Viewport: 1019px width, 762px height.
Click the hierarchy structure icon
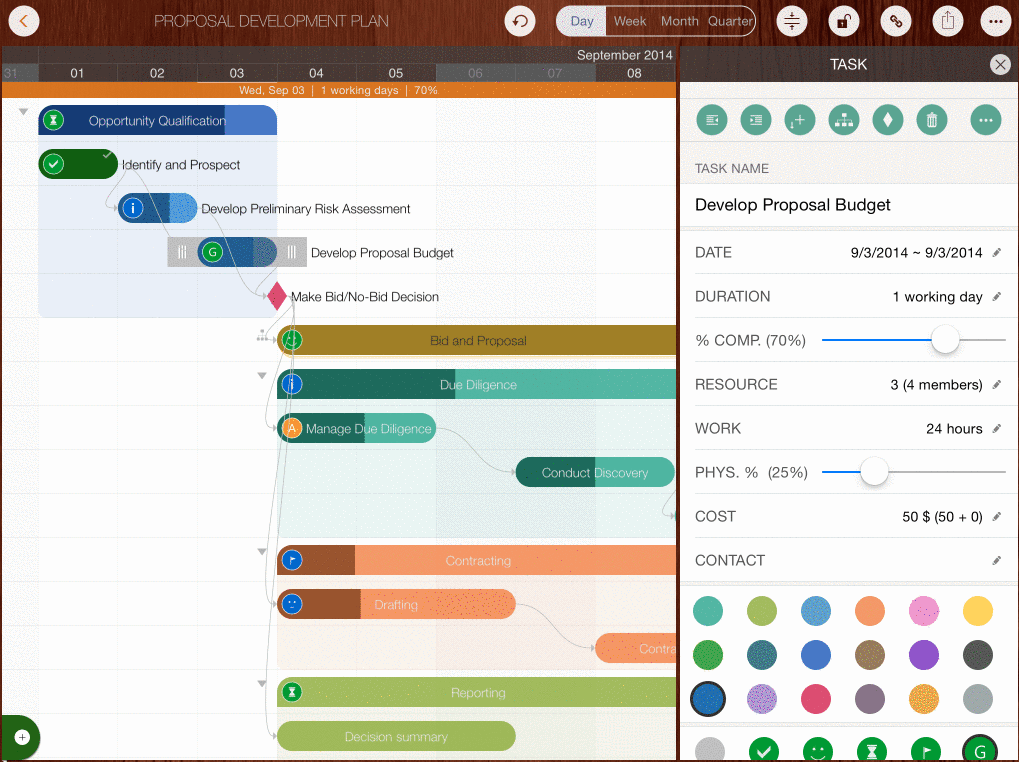click(x=844, y=120)
